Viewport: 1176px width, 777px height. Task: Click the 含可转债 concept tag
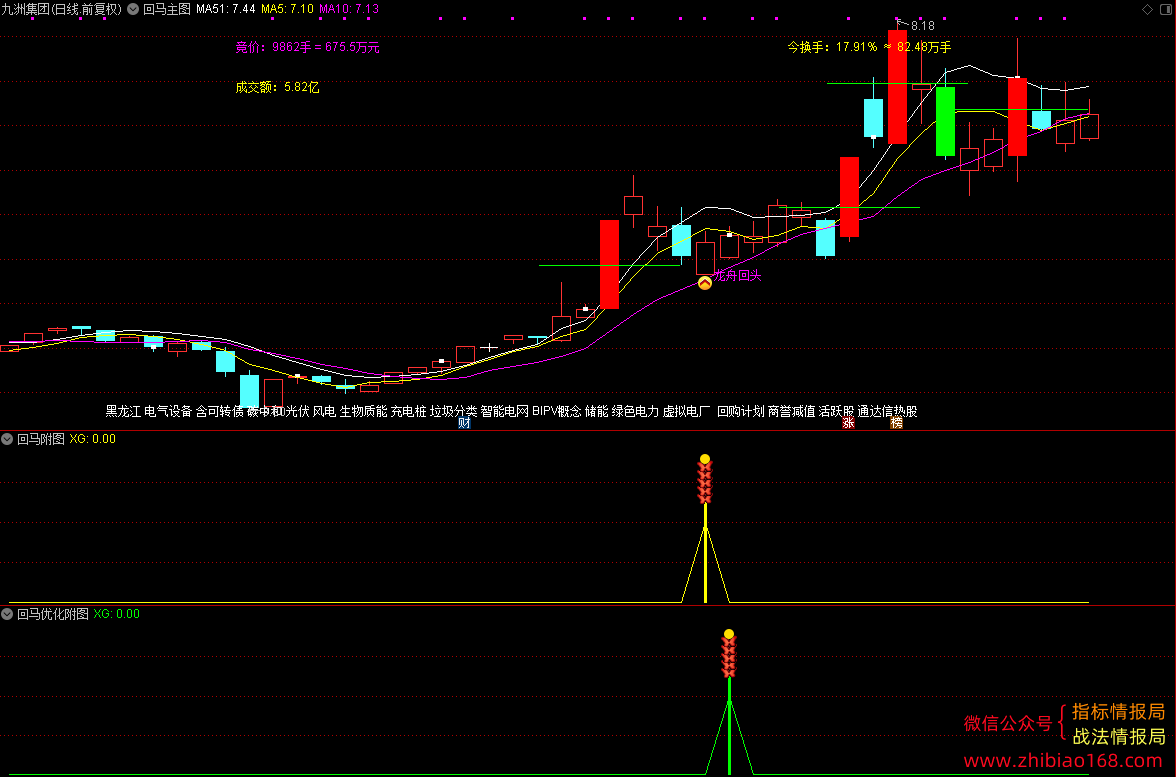click(220, 411)
